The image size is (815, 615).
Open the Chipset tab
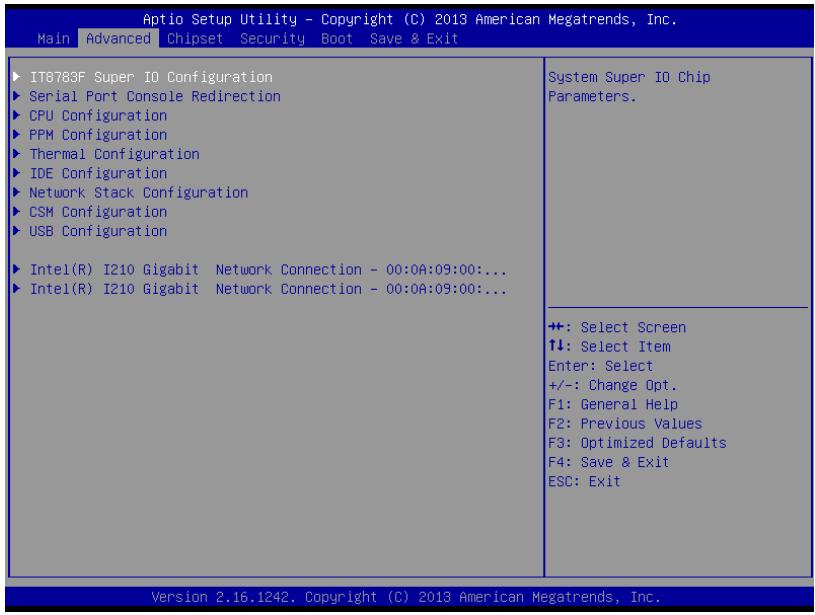tap(195, 38)
